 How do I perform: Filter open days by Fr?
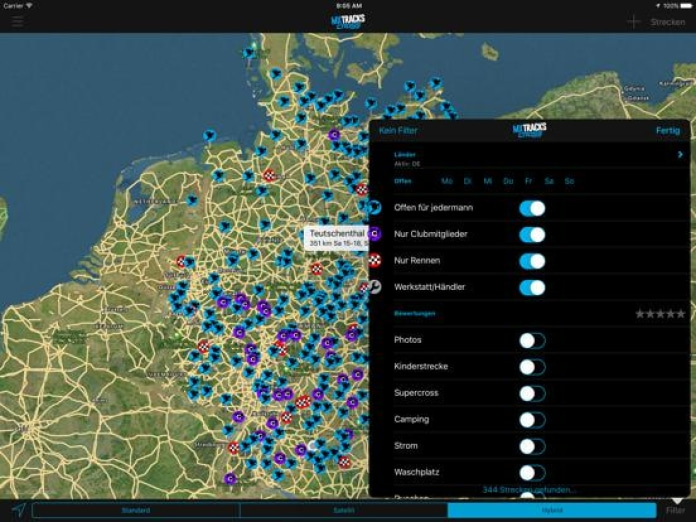(528, 181)
